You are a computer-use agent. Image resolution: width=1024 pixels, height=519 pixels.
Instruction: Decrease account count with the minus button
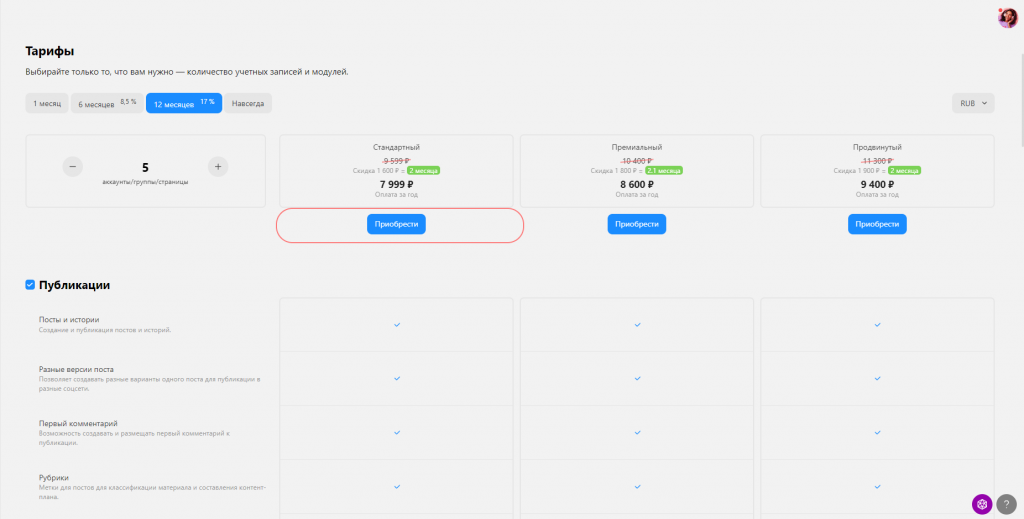tap(73, 167)
